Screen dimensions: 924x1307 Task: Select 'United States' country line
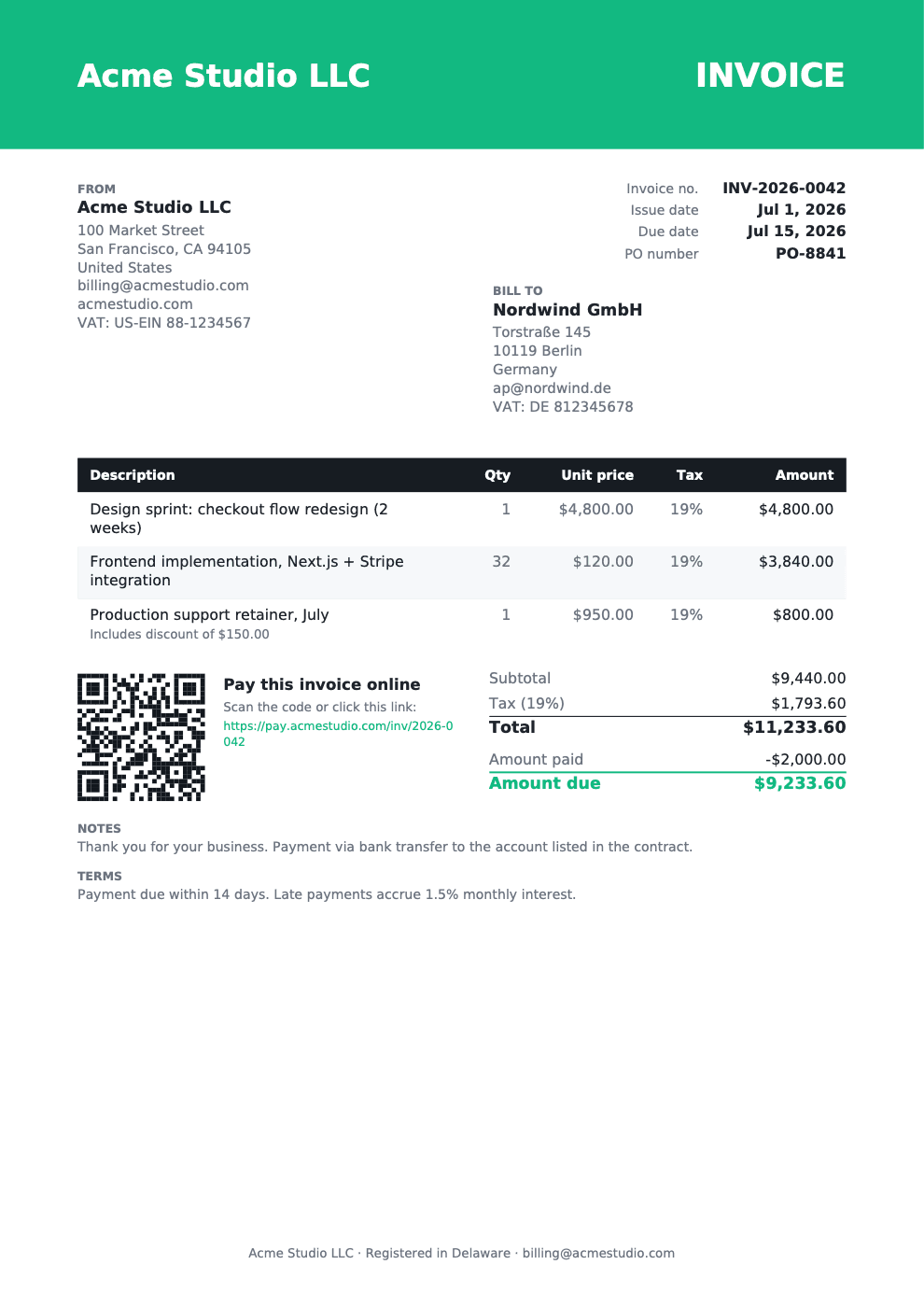(x=124, y=267)
